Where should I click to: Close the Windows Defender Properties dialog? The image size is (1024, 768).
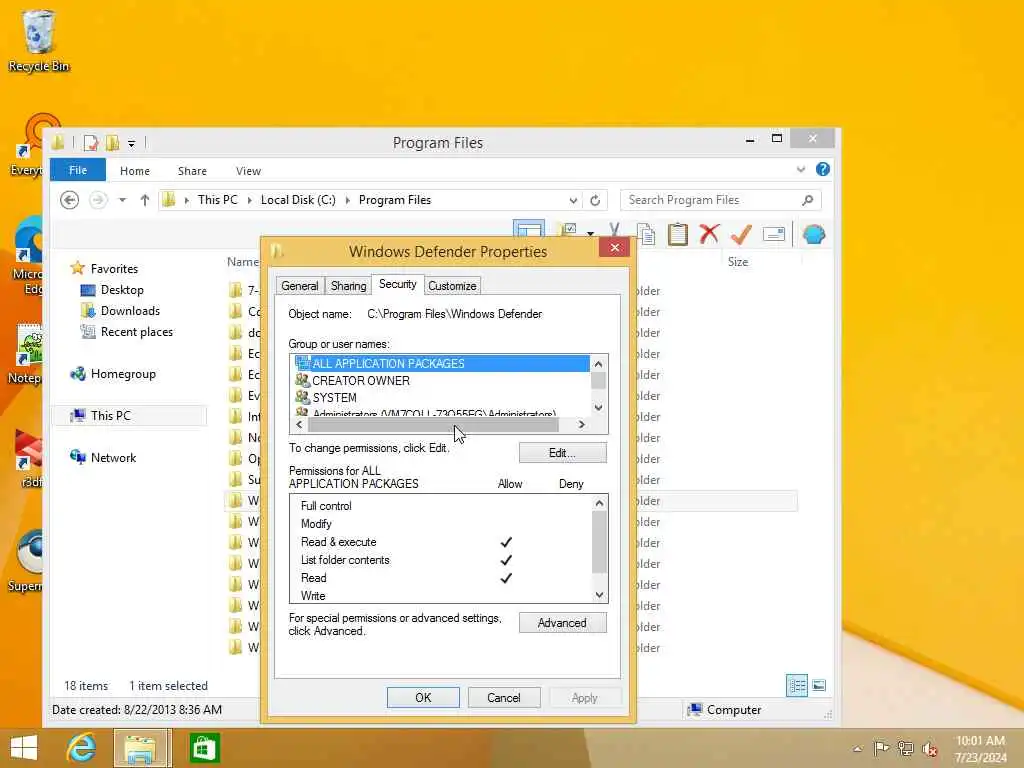point(615,248)
